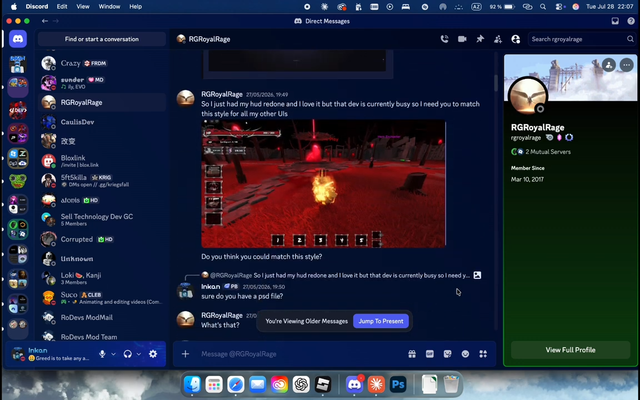
Task: Deafen with the headphones button
Action: click(x=128, y=354)
